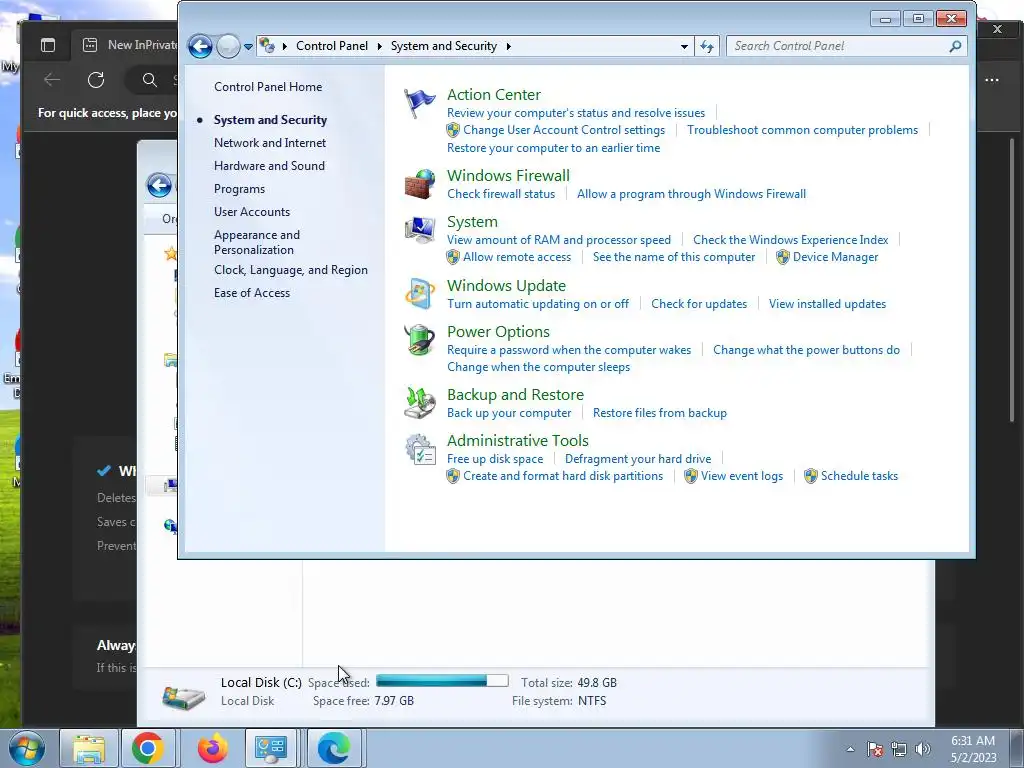Select Ease of Access category

click(251, 293)
